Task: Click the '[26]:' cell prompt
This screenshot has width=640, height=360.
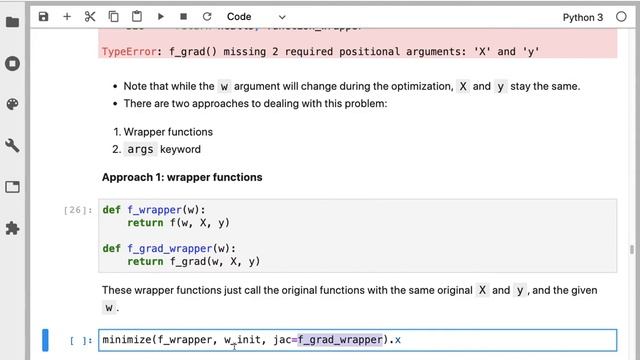Action: (78, 210)
